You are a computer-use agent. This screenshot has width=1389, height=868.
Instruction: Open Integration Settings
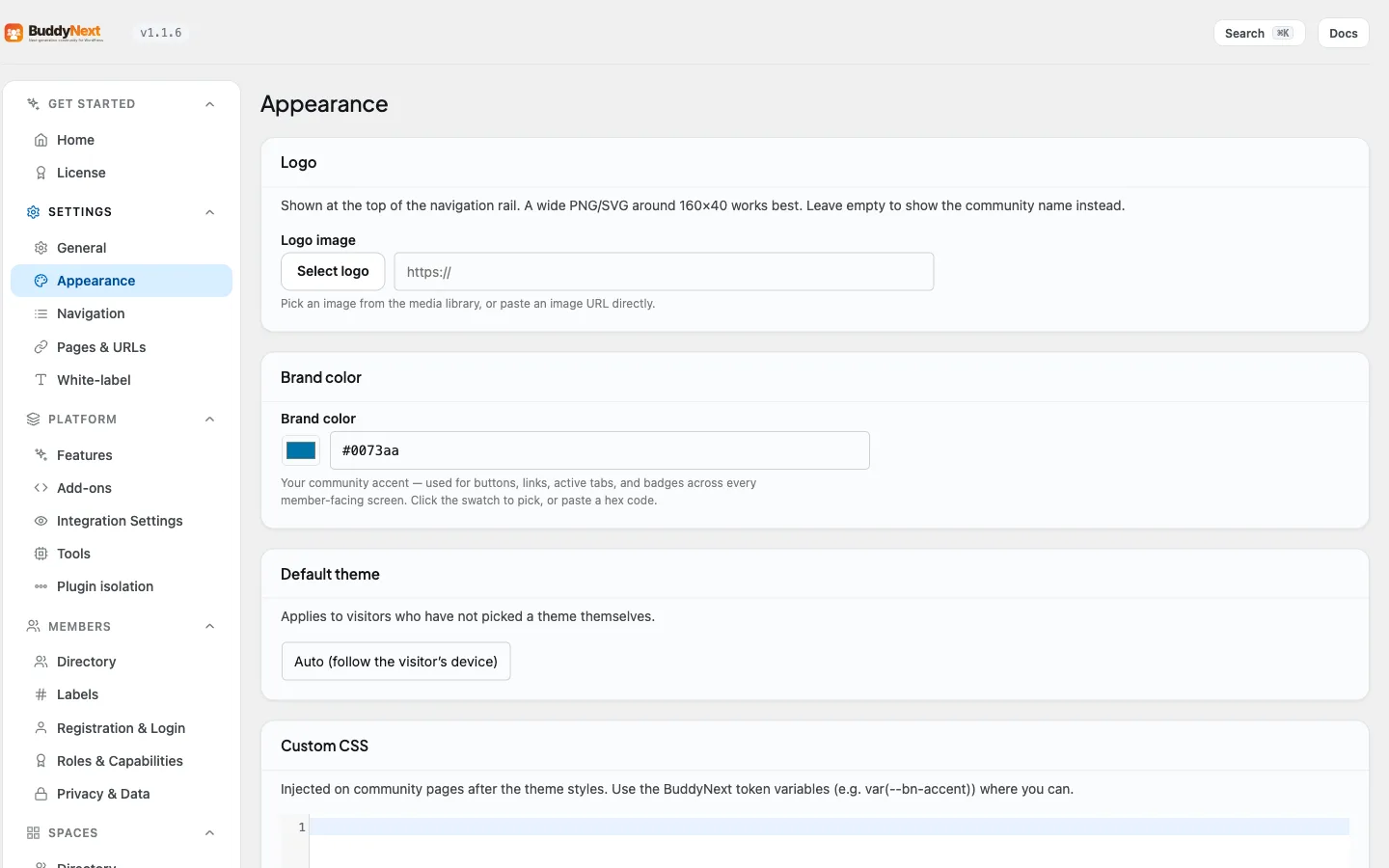coord(122,521)
